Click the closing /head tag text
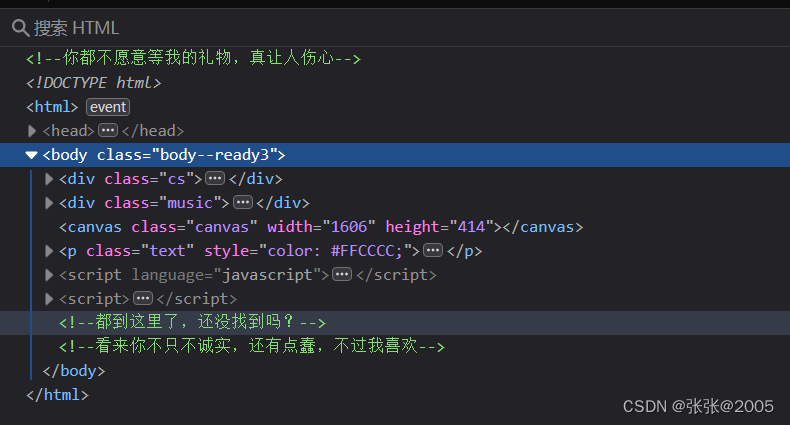Viewport: 790px width, 425px height. pos(153,131)
